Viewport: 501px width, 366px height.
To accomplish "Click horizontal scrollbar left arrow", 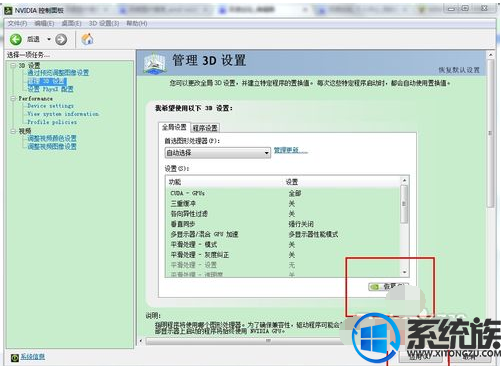I will coord(141,341).
